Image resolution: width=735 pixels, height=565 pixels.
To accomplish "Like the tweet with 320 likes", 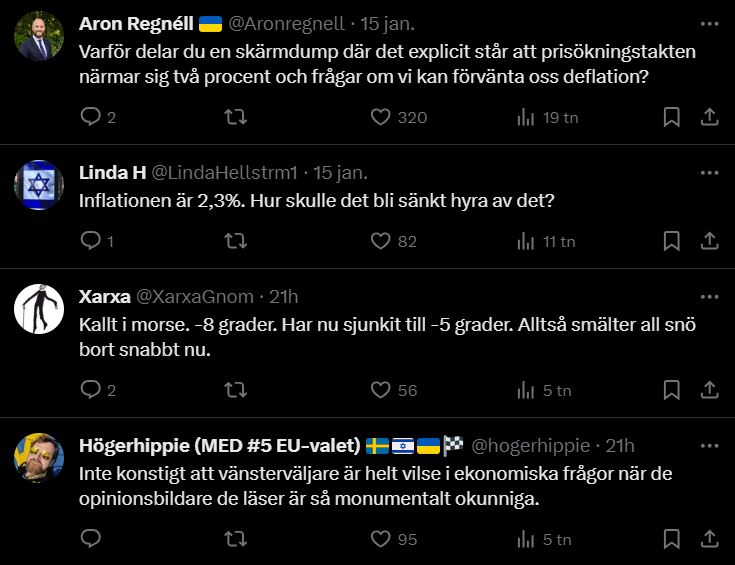I will click(380, 117).
